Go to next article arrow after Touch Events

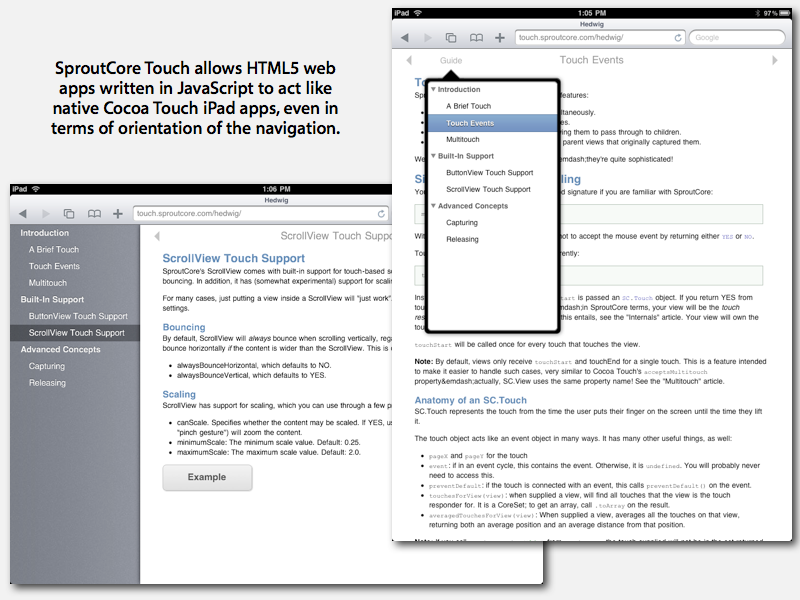pos(774,60)
